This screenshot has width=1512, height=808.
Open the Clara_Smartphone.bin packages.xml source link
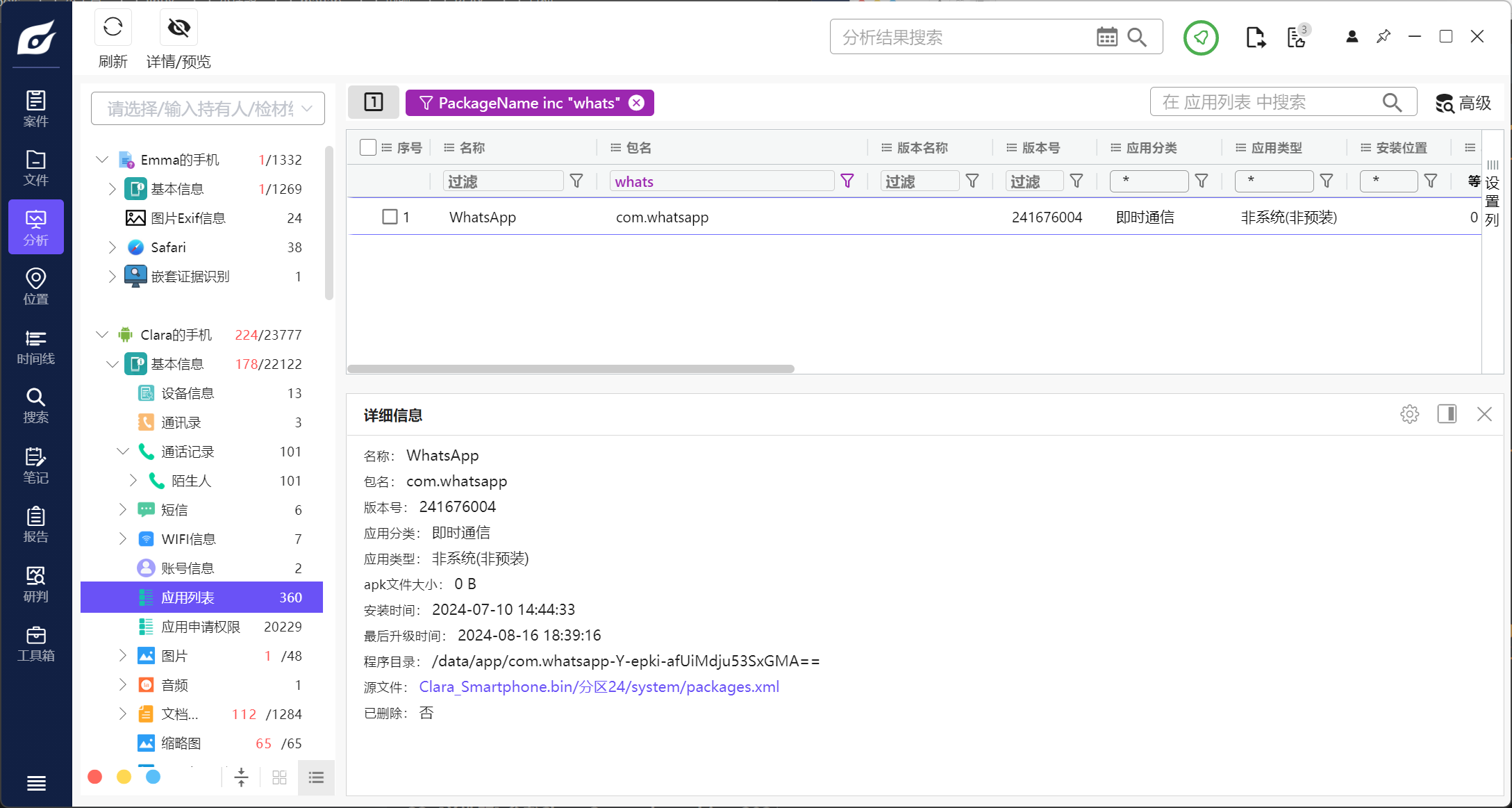pos(599,686)
